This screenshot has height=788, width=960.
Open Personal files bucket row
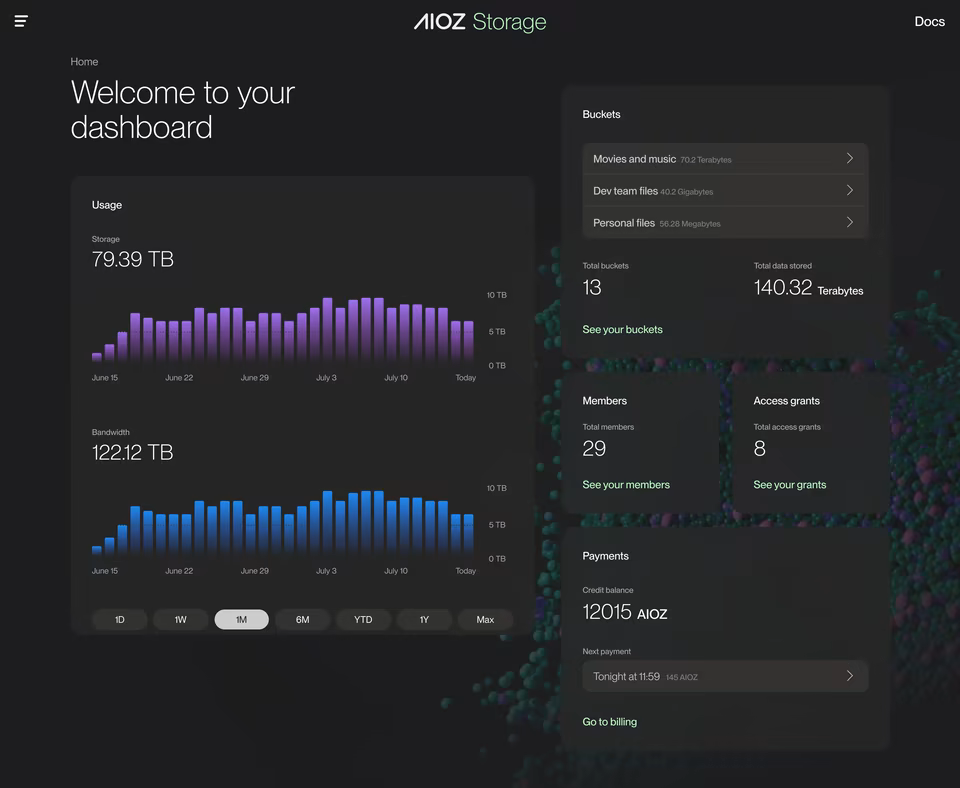[x=725, y=222]
